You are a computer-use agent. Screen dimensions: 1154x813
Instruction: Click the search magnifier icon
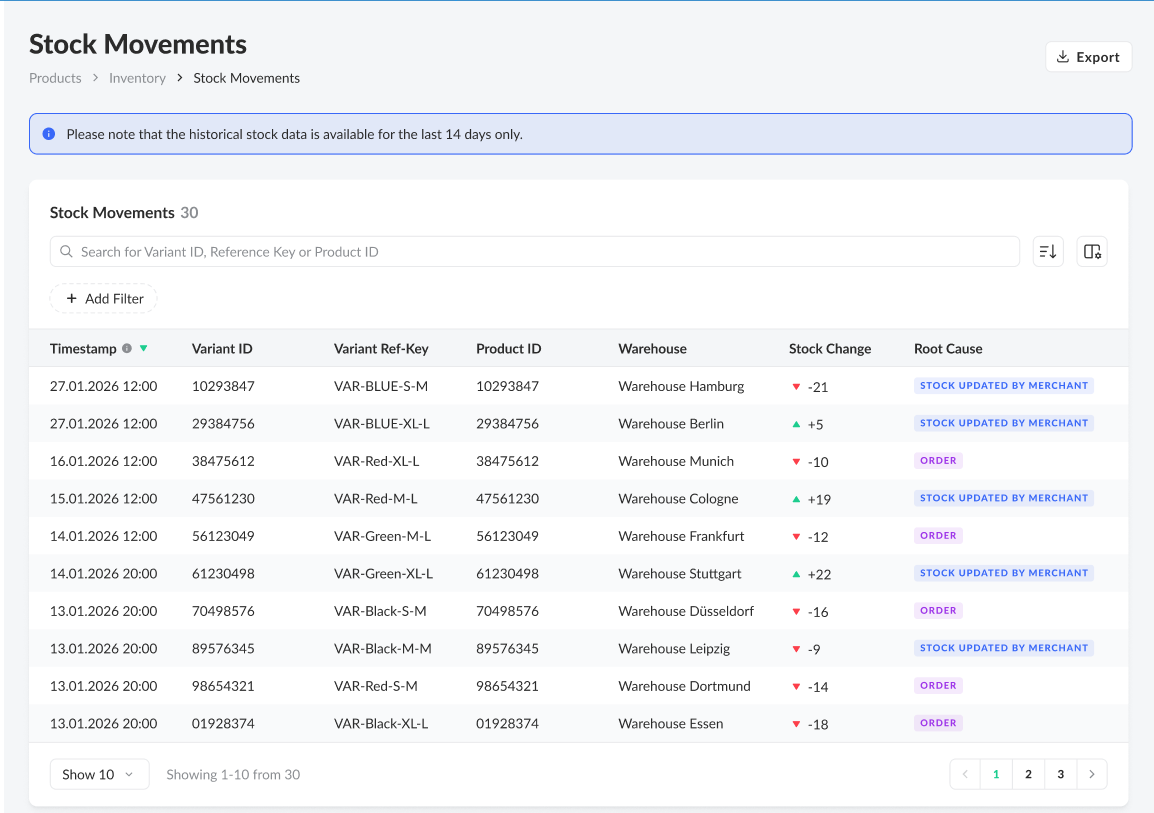pyautogui.click(x=67, y=252)
